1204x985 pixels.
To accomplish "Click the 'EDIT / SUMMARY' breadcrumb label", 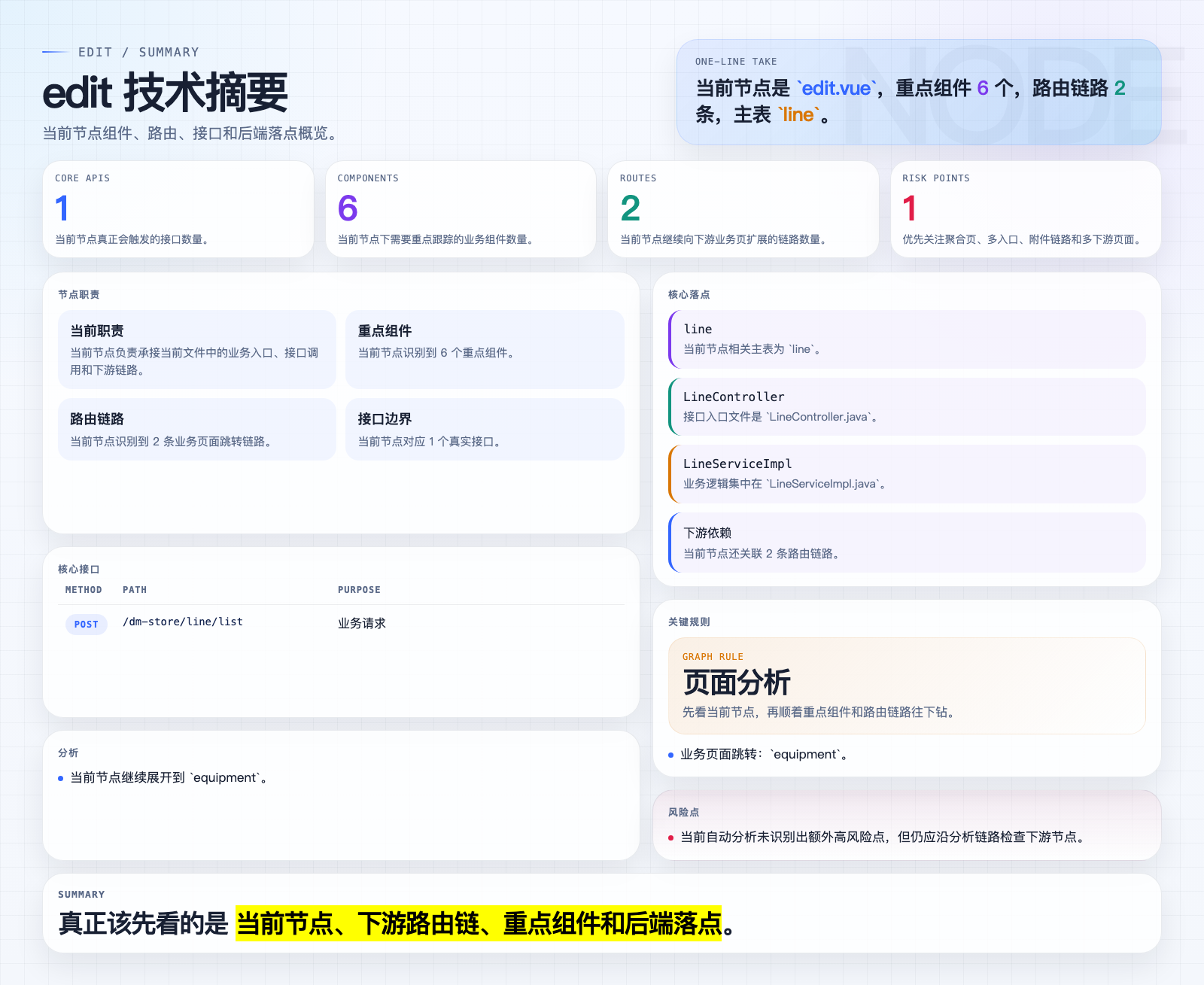I will (138, 52).
